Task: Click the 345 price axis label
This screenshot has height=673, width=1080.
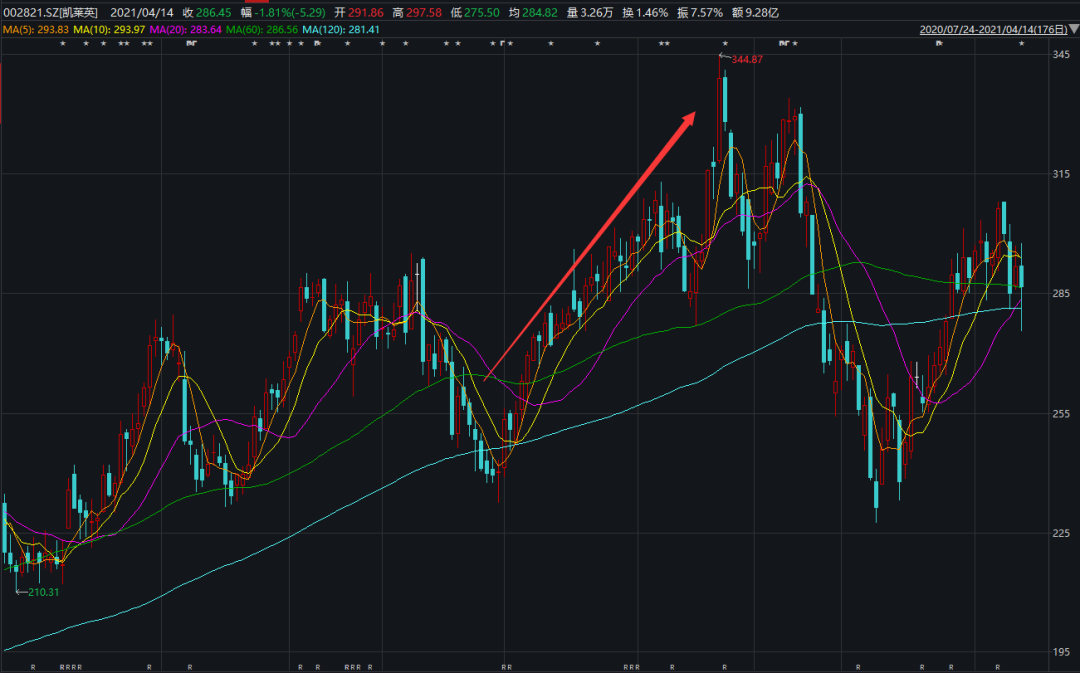Action: [1060, 54]
